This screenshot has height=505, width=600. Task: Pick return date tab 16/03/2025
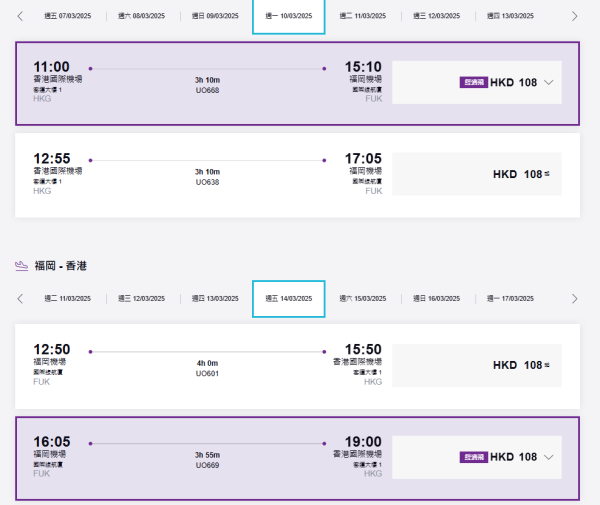tap(436, 298)
